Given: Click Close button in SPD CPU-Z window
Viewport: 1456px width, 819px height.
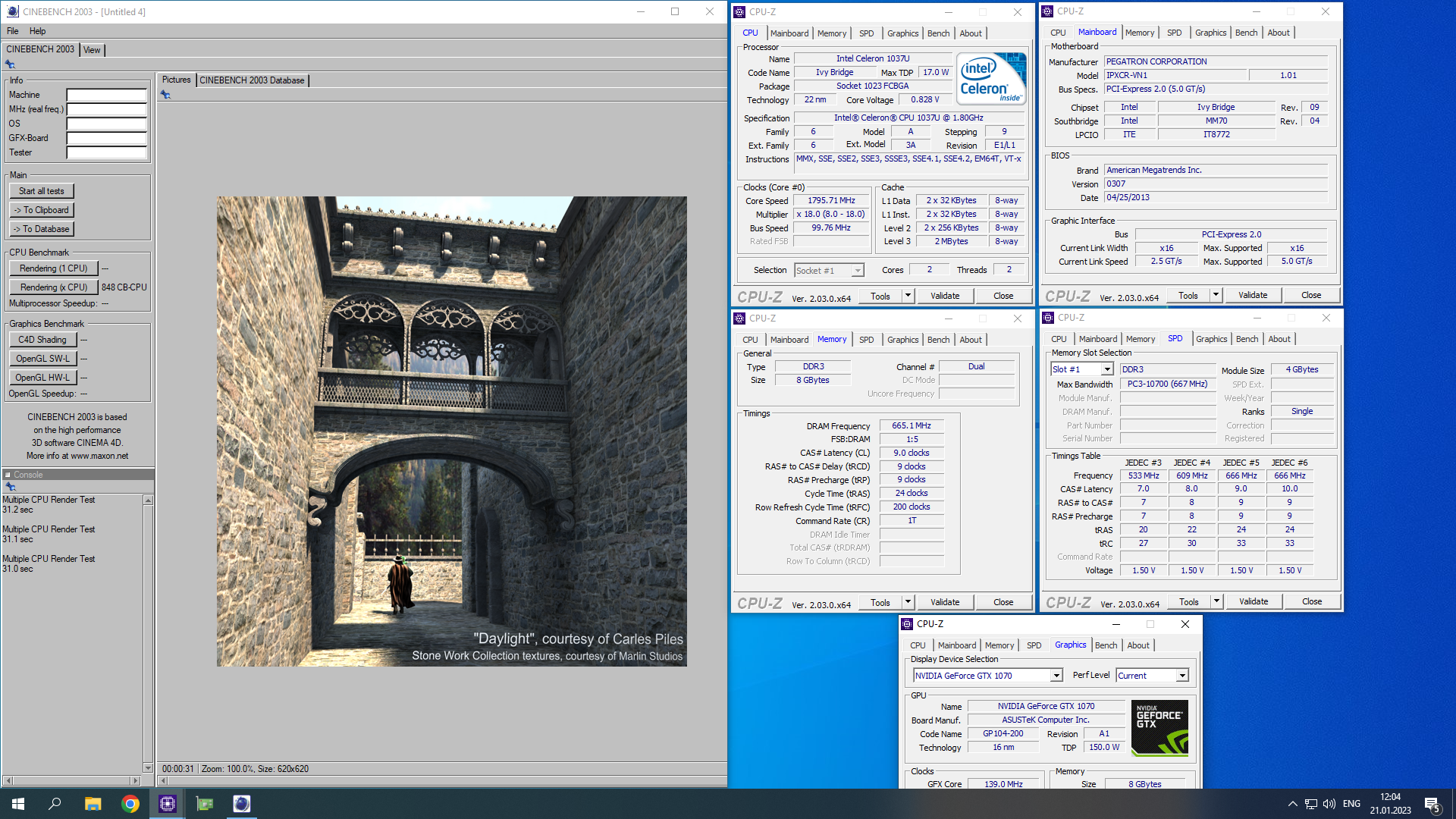Looking at the screenshot, I should click(1312, 601).
